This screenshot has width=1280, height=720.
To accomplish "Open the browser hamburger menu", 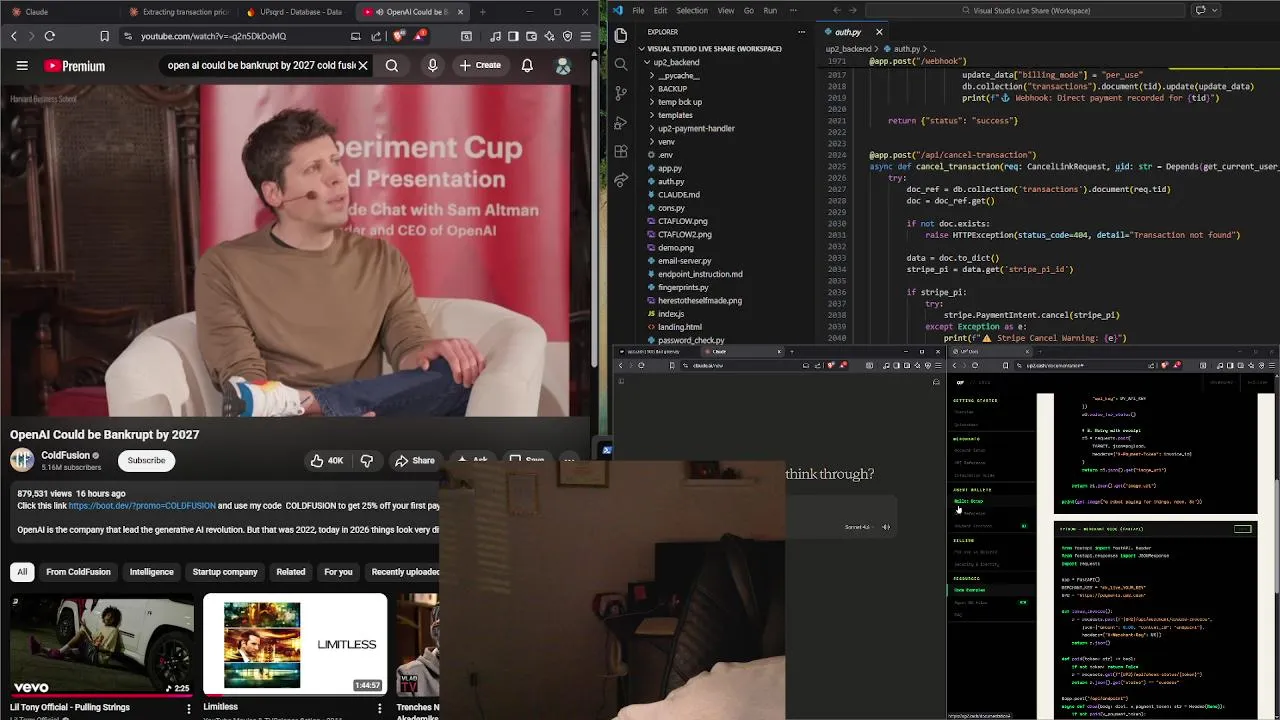I will (x=586, y=36).
